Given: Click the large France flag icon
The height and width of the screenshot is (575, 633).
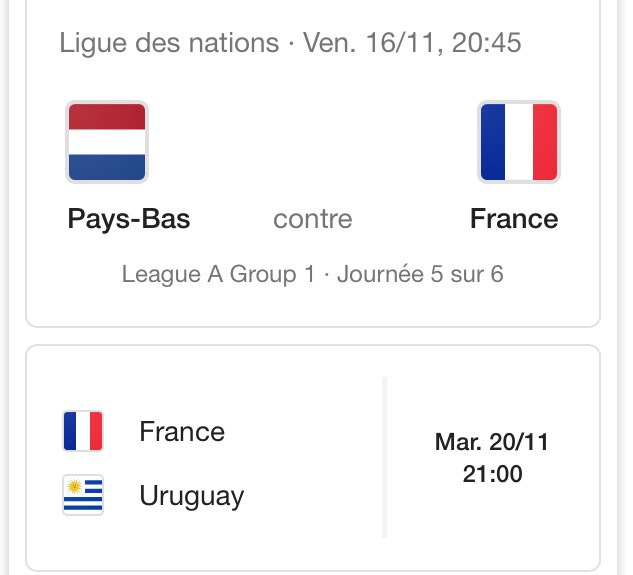Looking at the screenshot, I should click(x=519, y=142).
